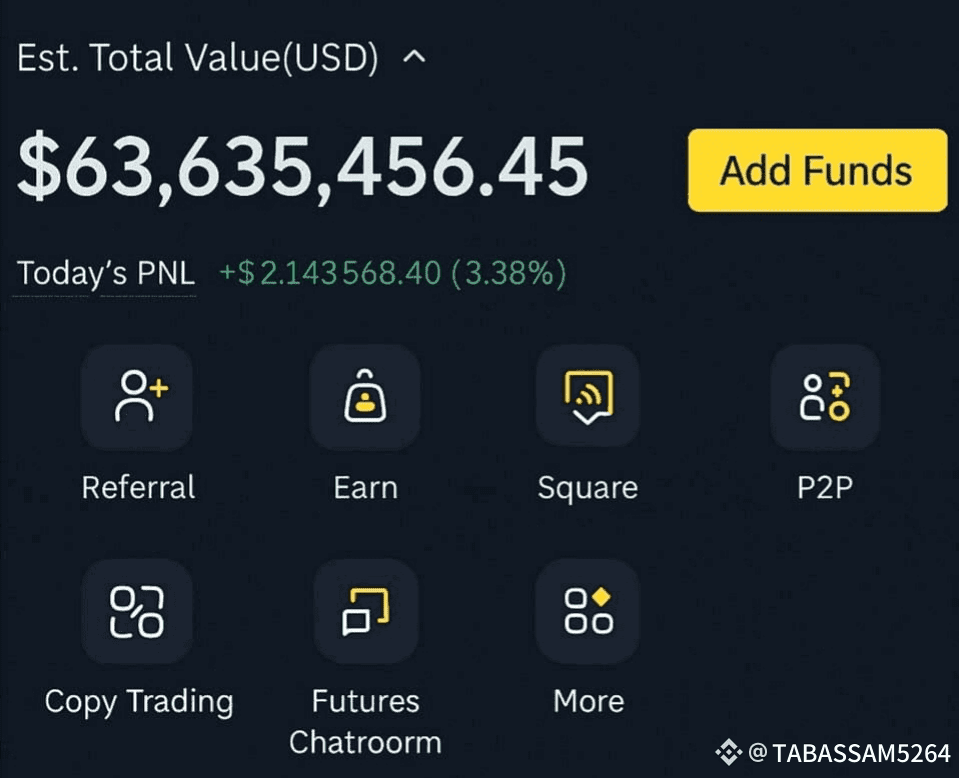
Task: Tap the Earn icon
Action: [x=365, y=398]
